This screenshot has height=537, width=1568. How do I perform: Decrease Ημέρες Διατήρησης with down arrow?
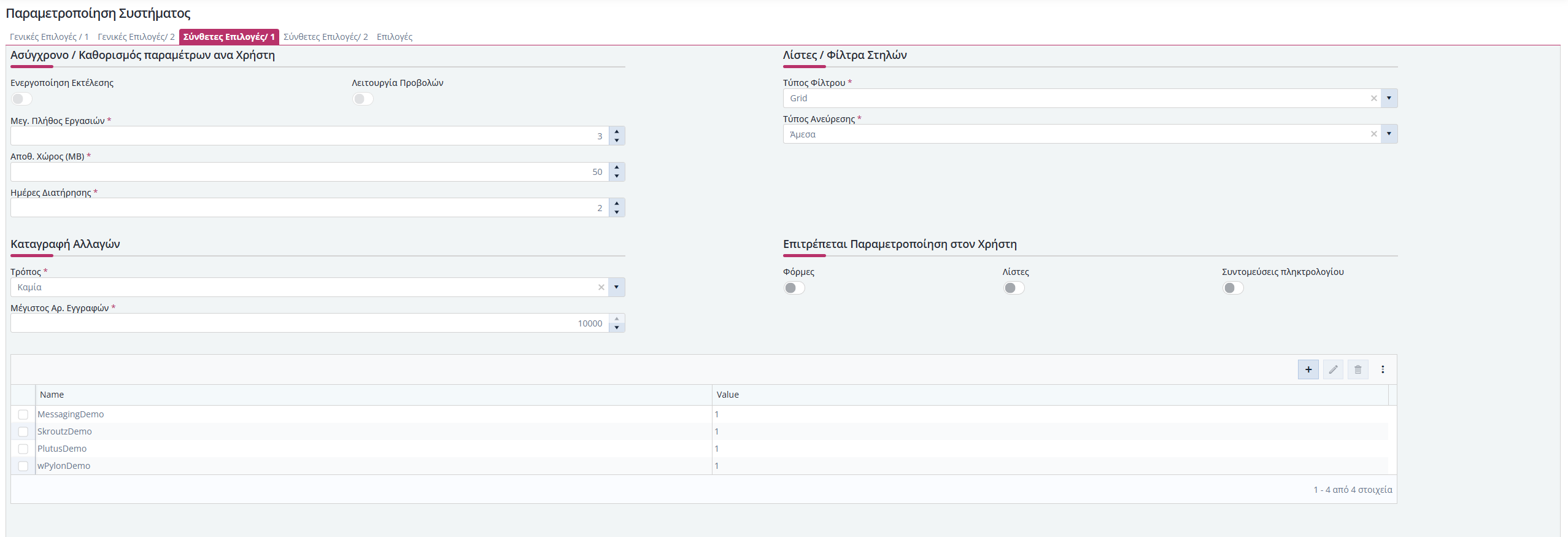(617, 212)
